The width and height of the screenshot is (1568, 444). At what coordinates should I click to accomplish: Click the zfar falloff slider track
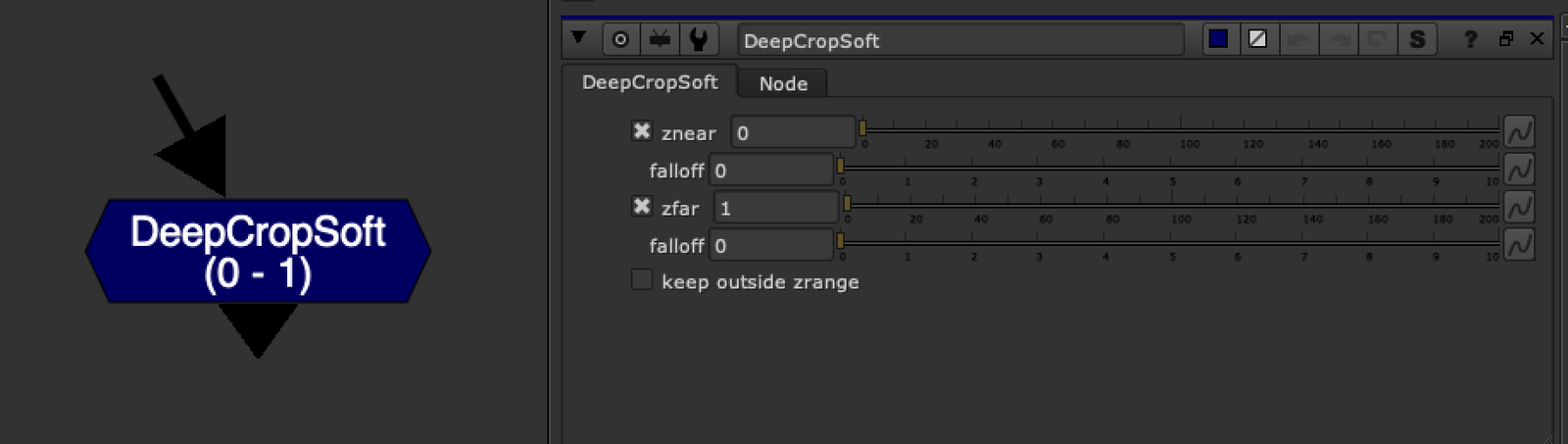[x=1168, y=242]
